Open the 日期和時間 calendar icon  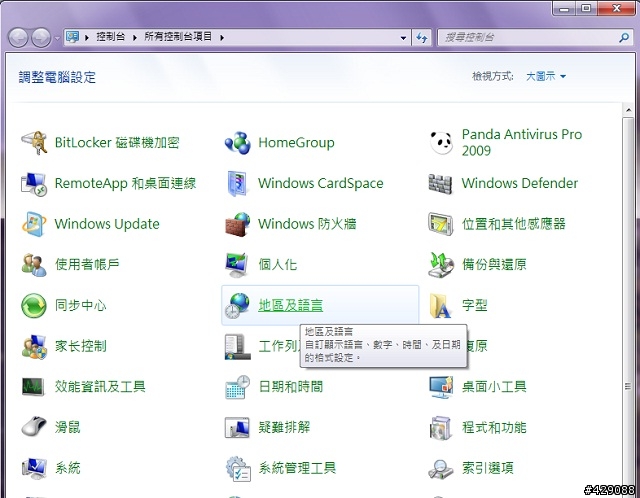[238, 387]
